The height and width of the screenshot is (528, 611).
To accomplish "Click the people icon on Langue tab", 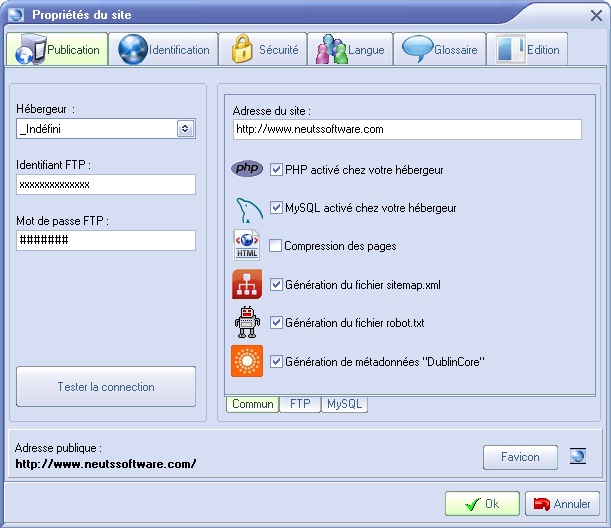I will point(332,49).
